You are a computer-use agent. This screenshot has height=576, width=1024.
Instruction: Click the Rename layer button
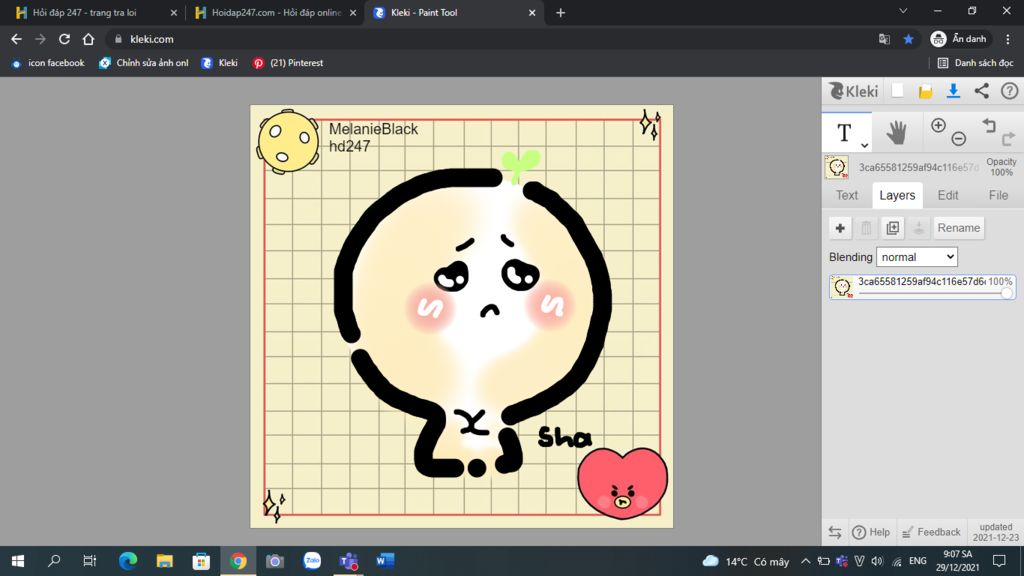(959, 228)
